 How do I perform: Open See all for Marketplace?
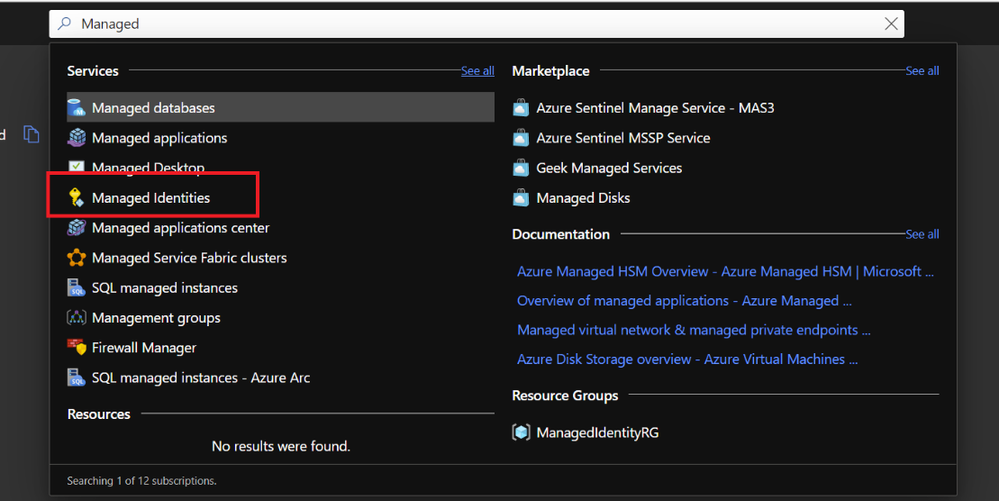tap(923, 71)
